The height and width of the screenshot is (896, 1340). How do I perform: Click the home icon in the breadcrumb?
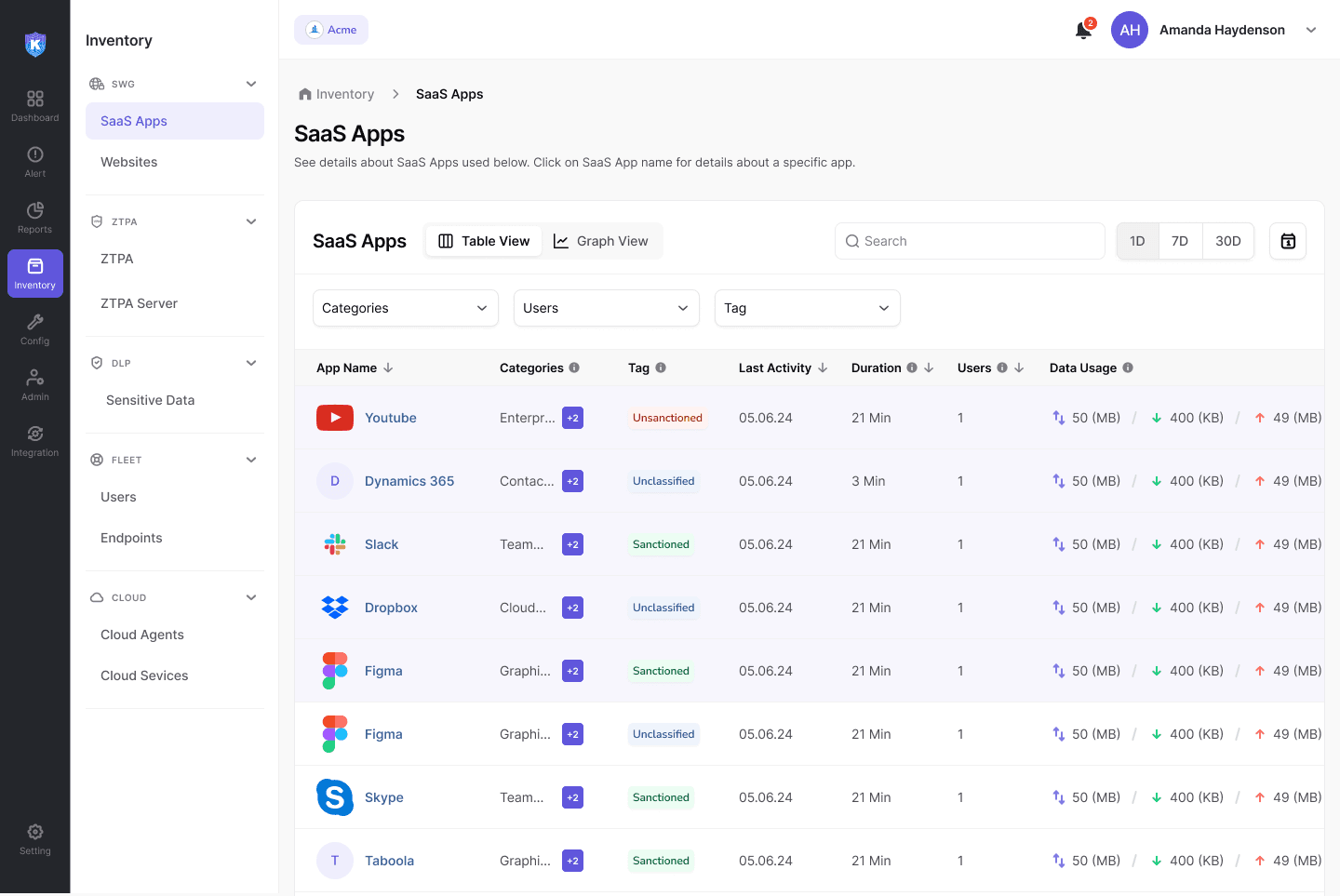click(x=305, y=94)
